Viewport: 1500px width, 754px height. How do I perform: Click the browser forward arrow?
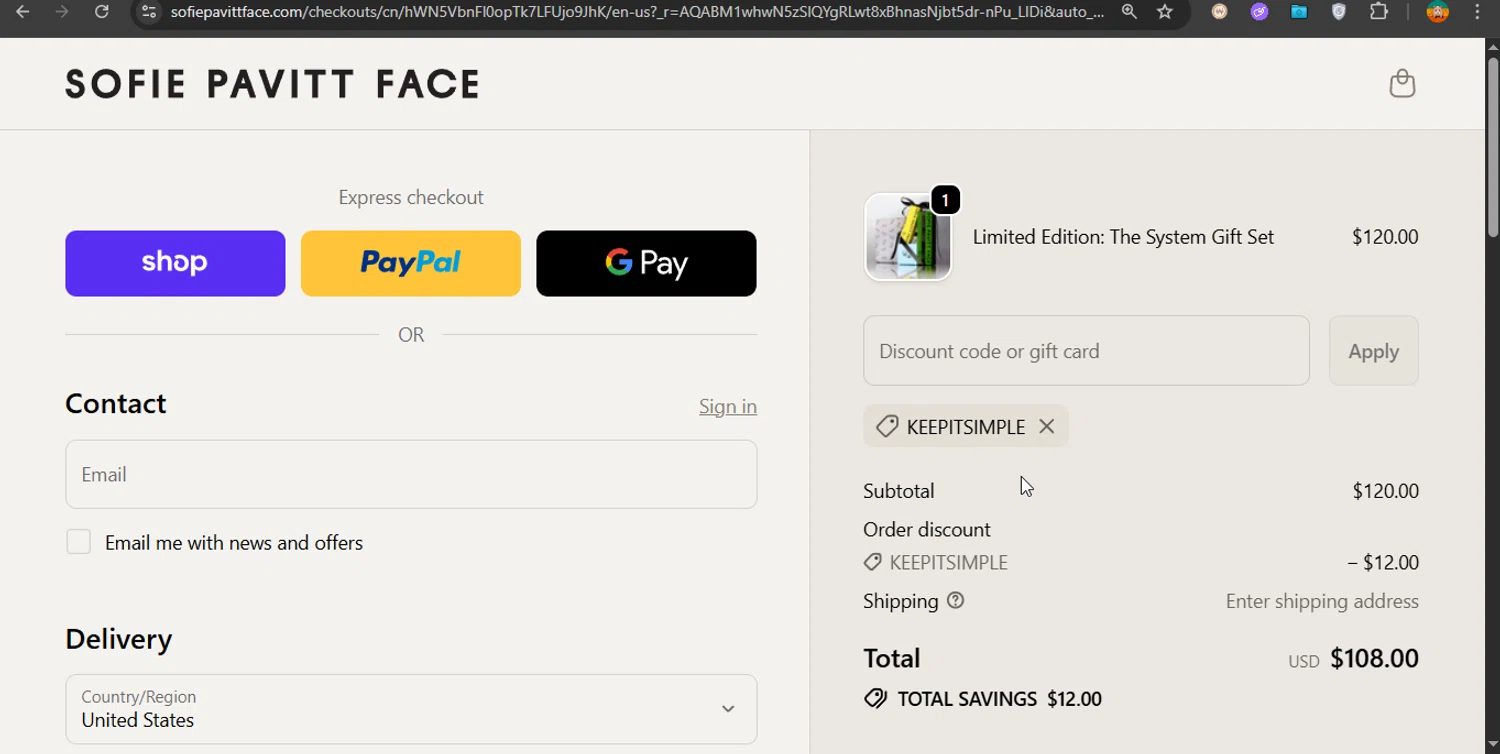click(x=62, y=12)
